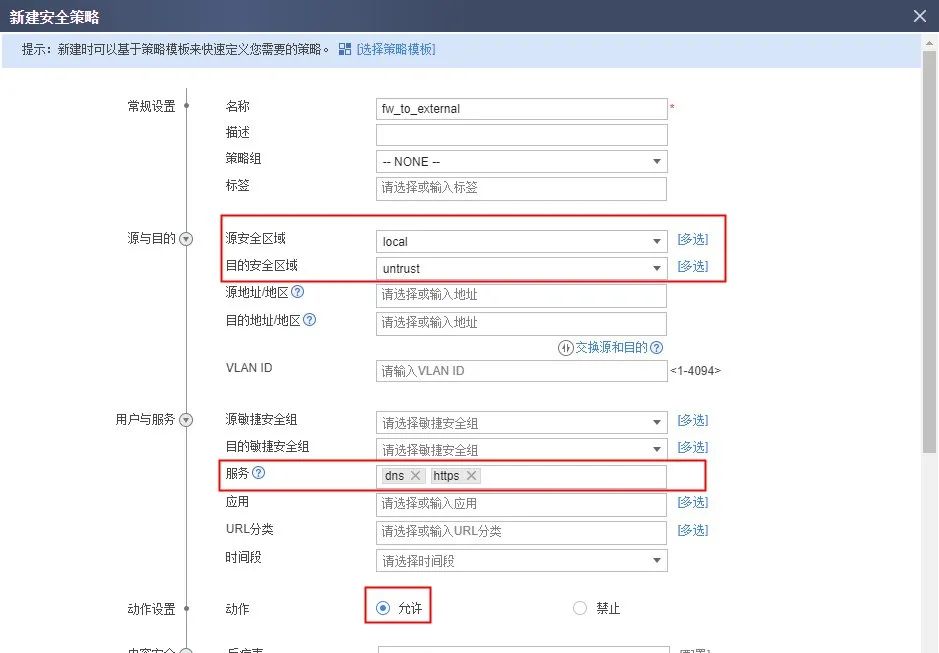Viewport: 939px width, 653px height.
Task: Click the URL分类 input field
Action: point(522,533)
